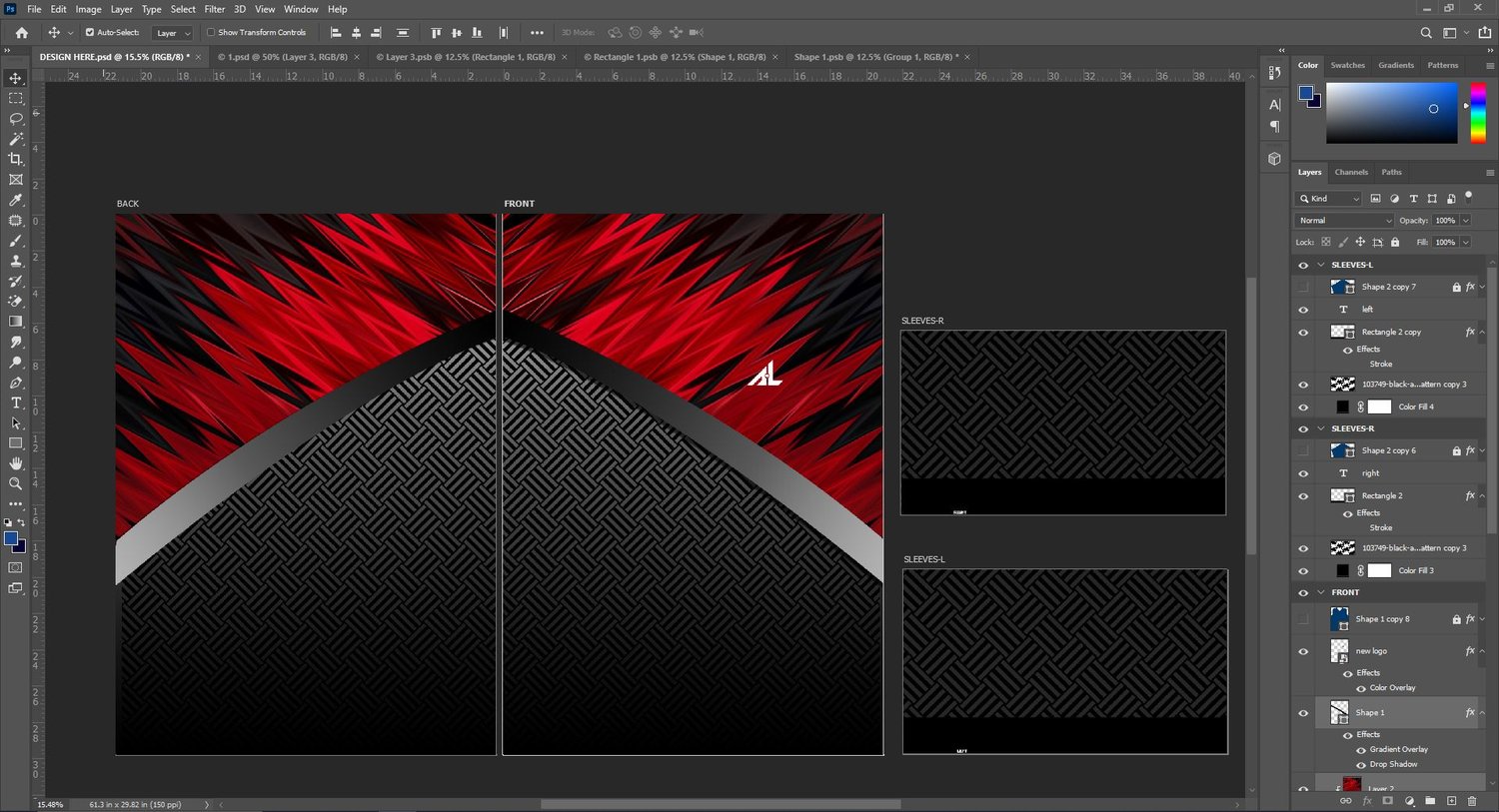Select the Path Selection tool

pos(16,423)
